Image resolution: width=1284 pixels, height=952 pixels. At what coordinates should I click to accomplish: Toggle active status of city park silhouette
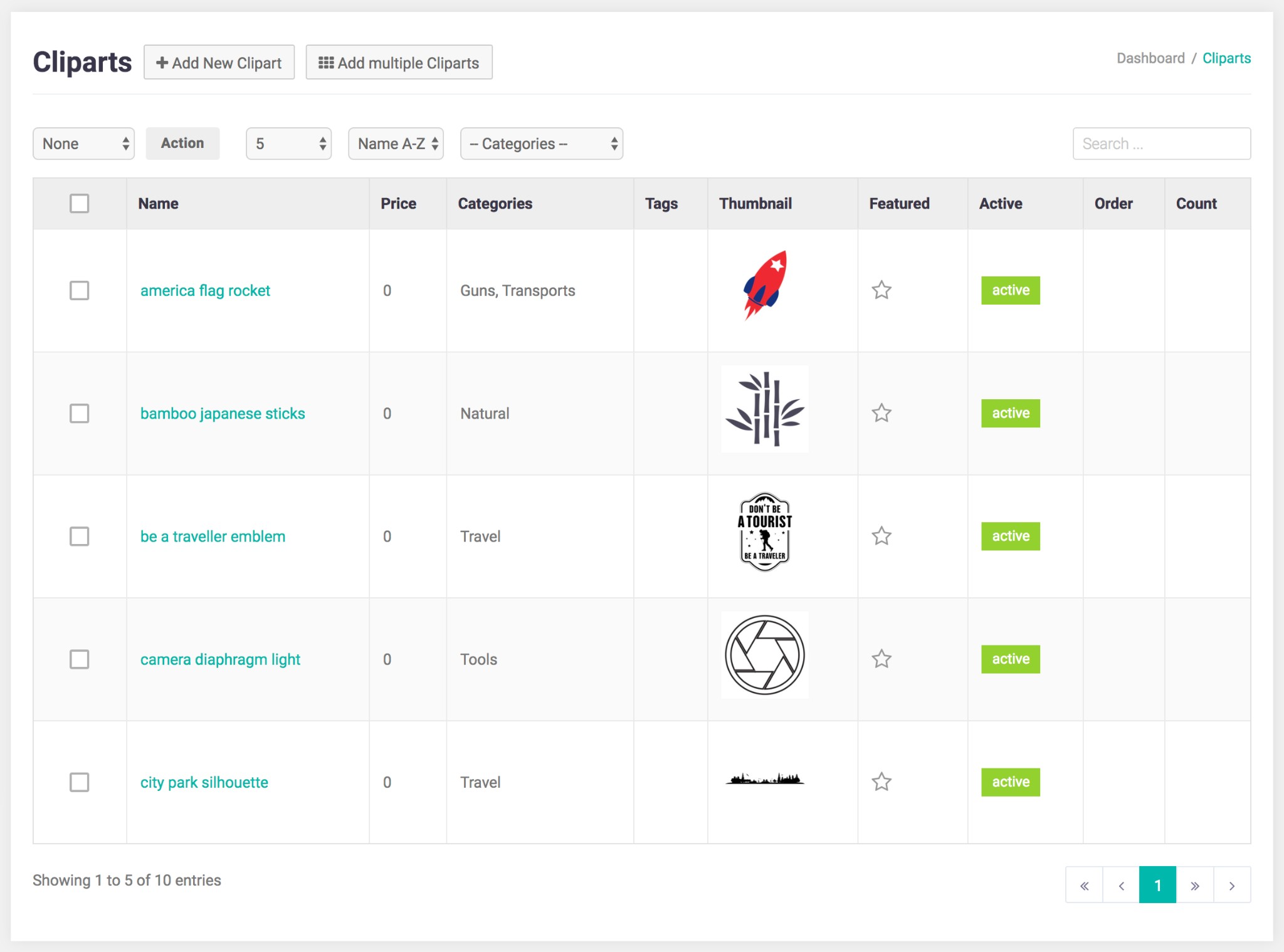tap(1010, 782)
